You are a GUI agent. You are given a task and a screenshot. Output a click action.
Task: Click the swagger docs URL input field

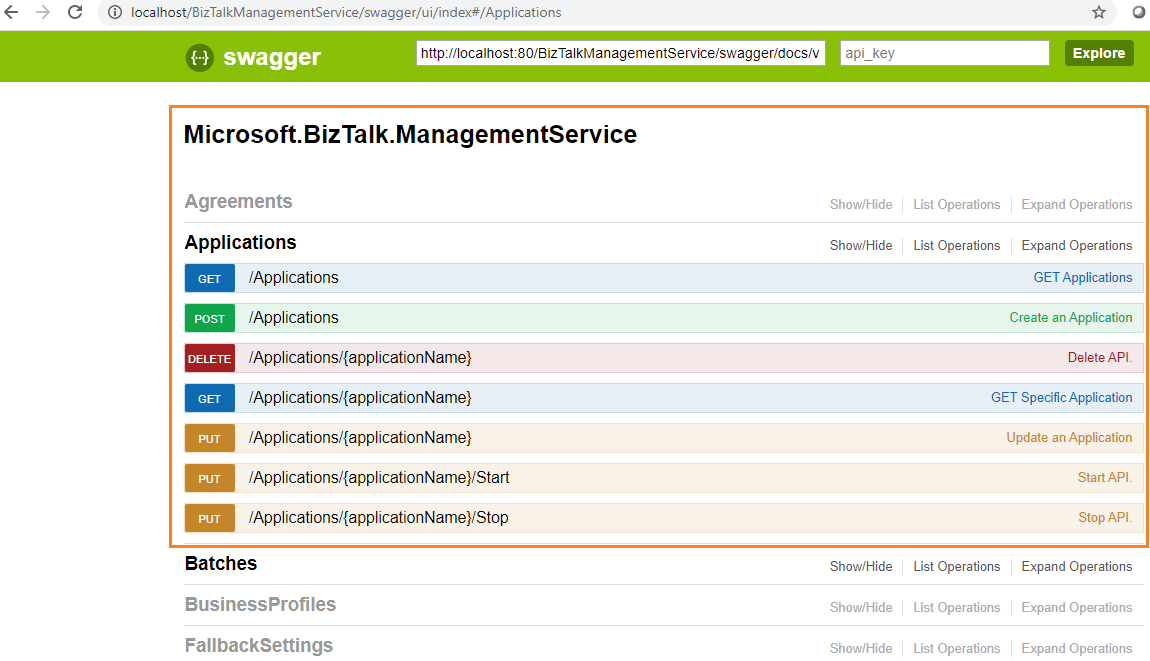[x=620, y=53]
